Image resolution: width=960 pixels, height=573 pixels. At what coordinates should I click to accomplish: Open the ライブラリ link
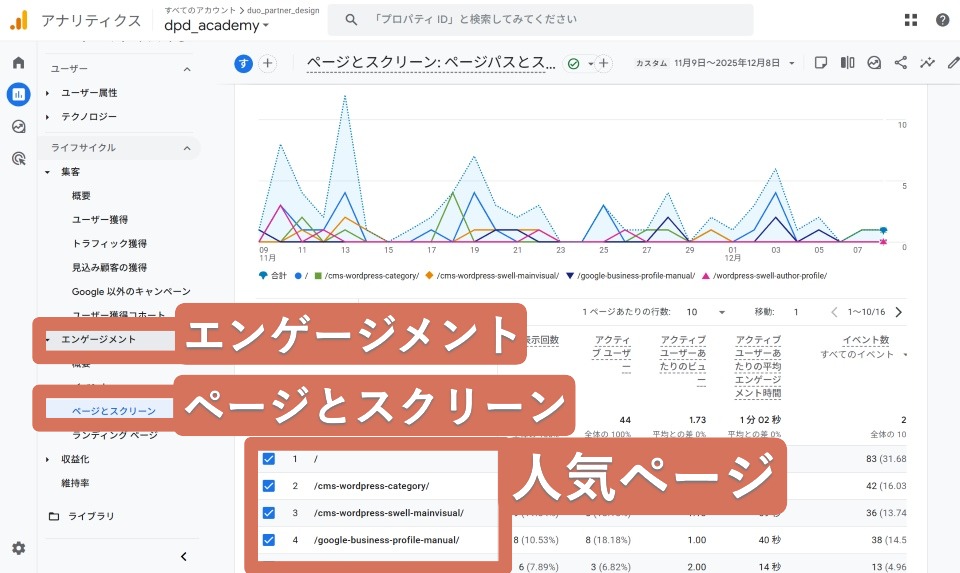91,516
